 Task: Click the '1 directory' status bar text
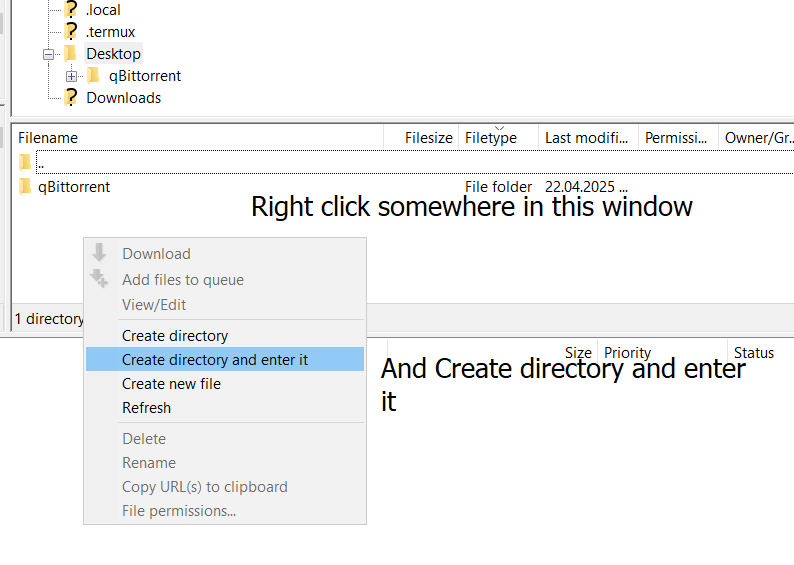(x=49, y=318)
